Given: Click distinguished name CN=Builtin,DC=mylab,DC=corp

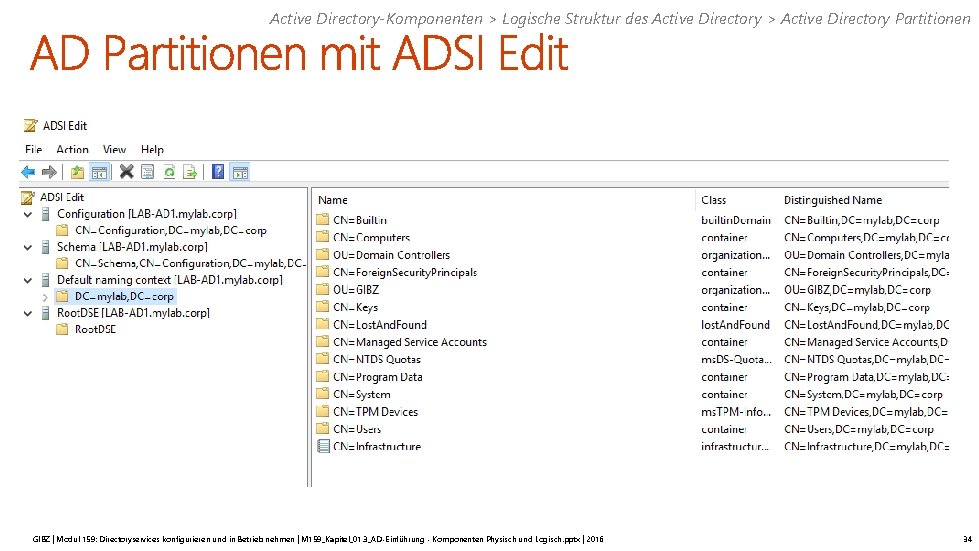Looking at the screenshot, I should tap(862, 220).
